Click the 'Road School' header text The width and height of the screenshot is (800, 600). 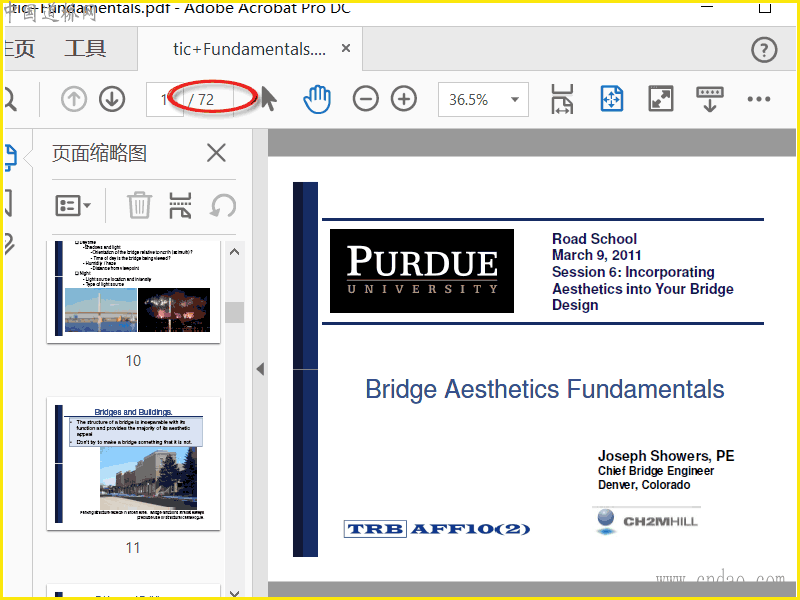(594, 239)
